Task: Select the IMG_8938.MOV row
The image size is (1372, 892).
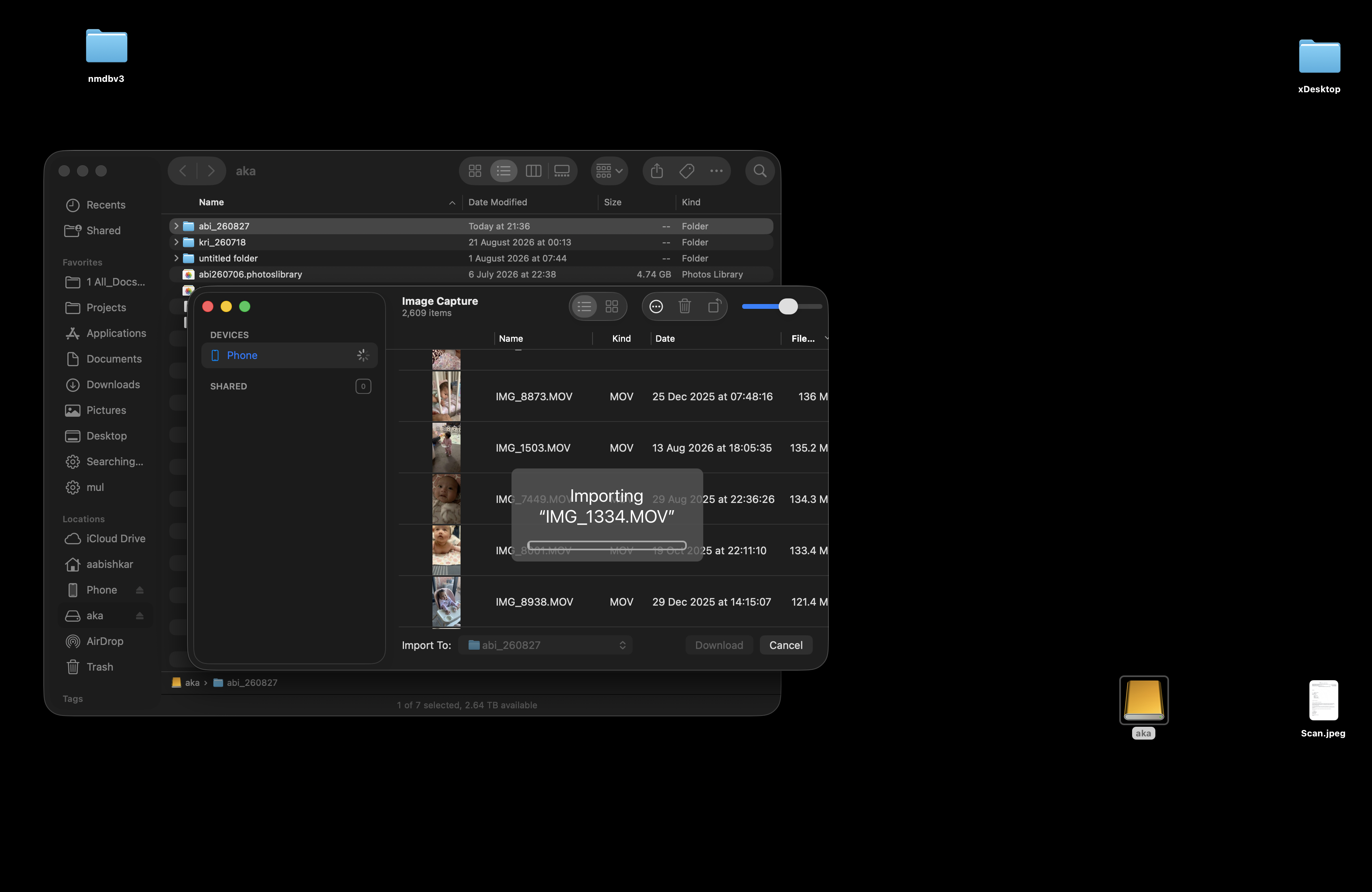Action: (x=613, y=602)
